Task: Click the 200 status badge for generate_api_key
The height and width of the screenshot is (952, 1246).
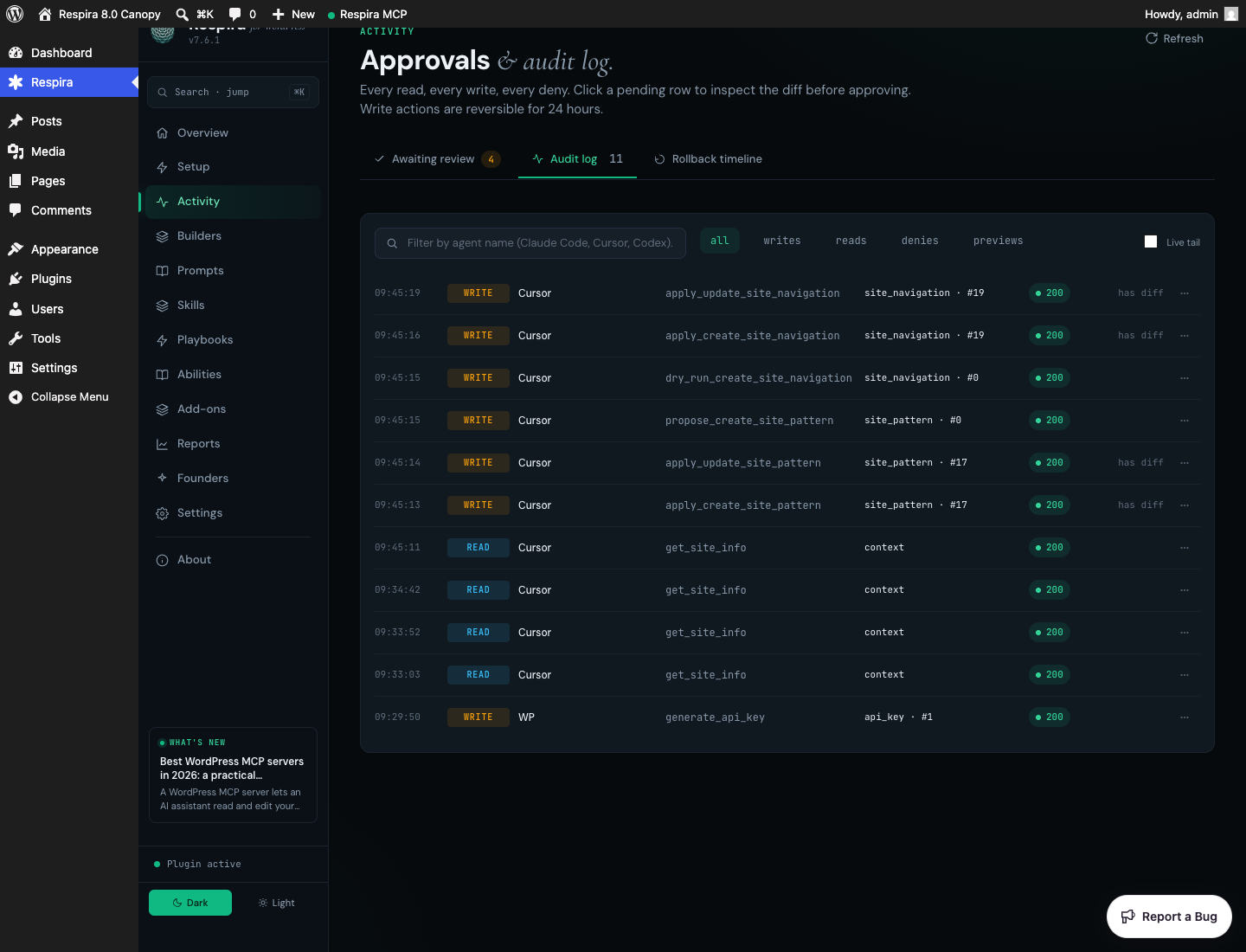Action: click(1050, 717)
